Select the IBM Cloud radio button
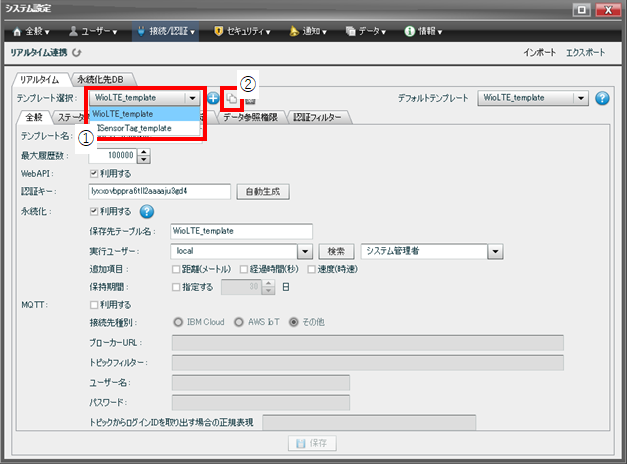 (178, 322)
